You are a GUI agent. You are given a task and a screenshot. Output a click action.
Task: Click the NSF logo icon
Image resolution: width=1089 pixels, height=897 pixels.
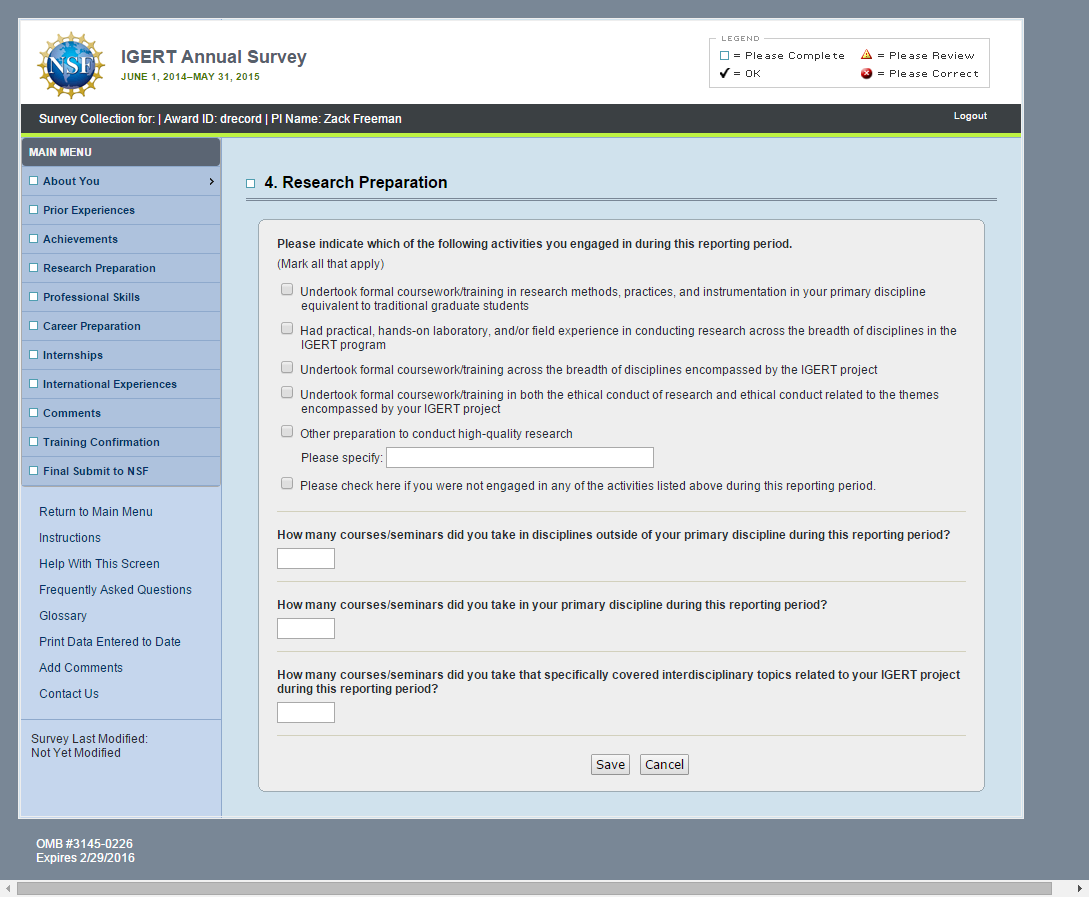pyautogui.click(x=70, y=65)
